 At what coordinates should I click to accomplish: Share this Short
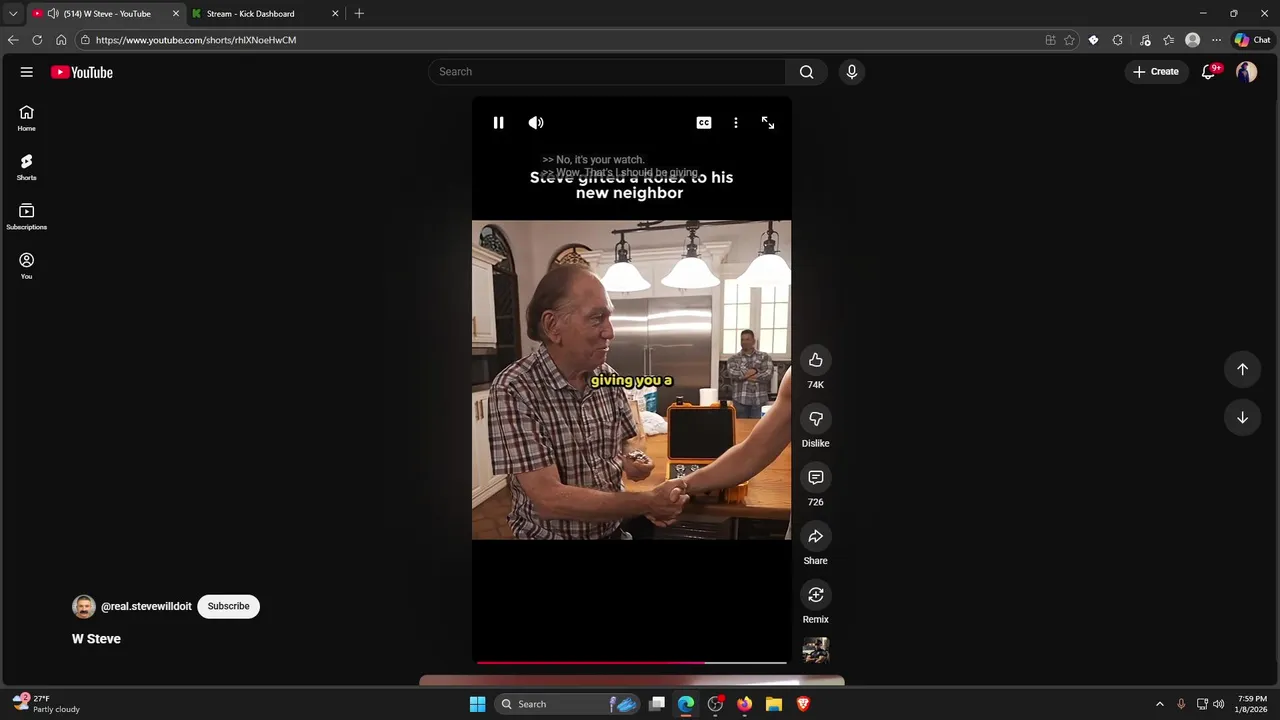click(816, 536)
